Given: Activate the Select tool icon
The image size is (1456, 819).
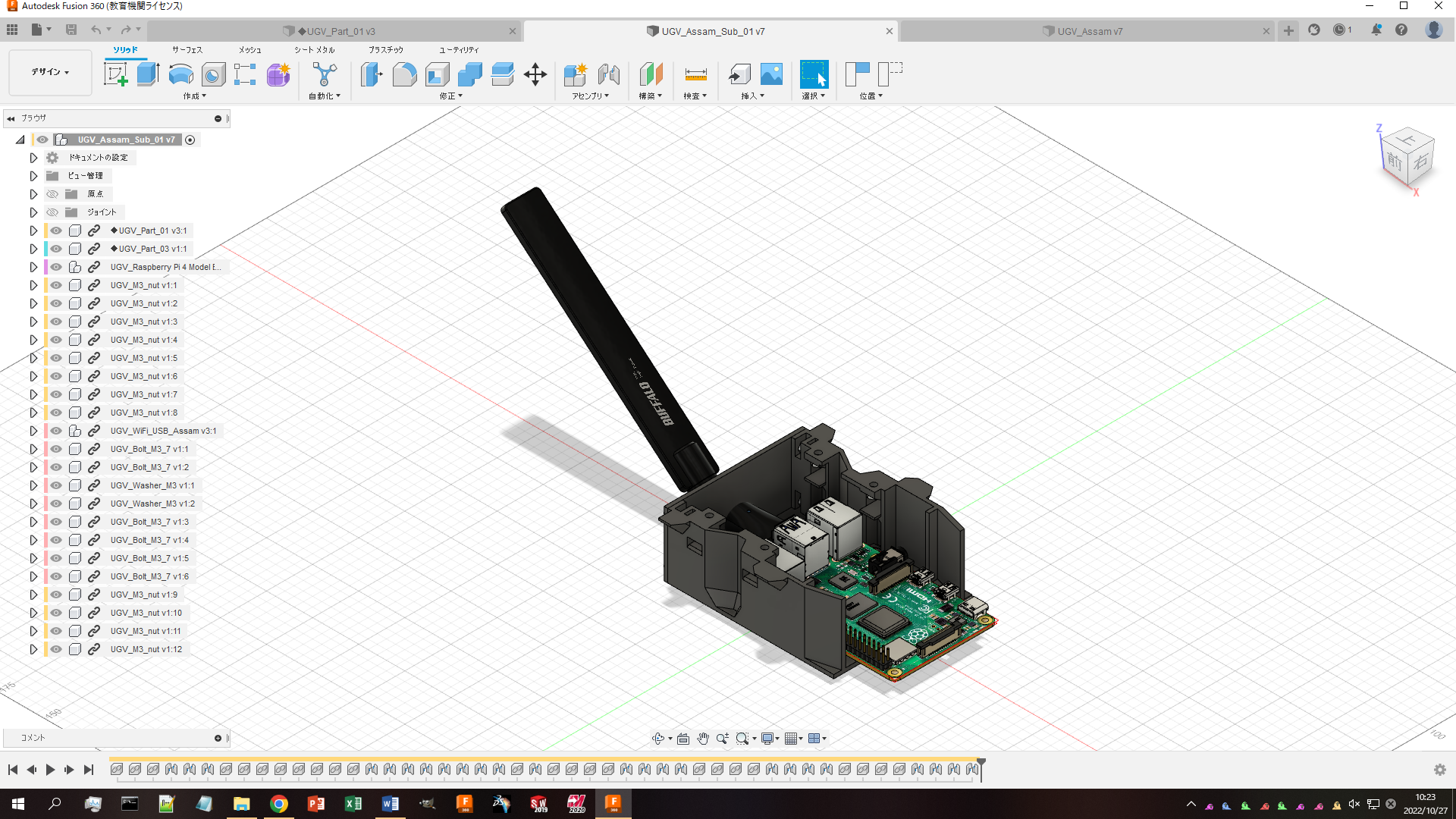Looking at the screenshot, I should (x=814, y=74).
